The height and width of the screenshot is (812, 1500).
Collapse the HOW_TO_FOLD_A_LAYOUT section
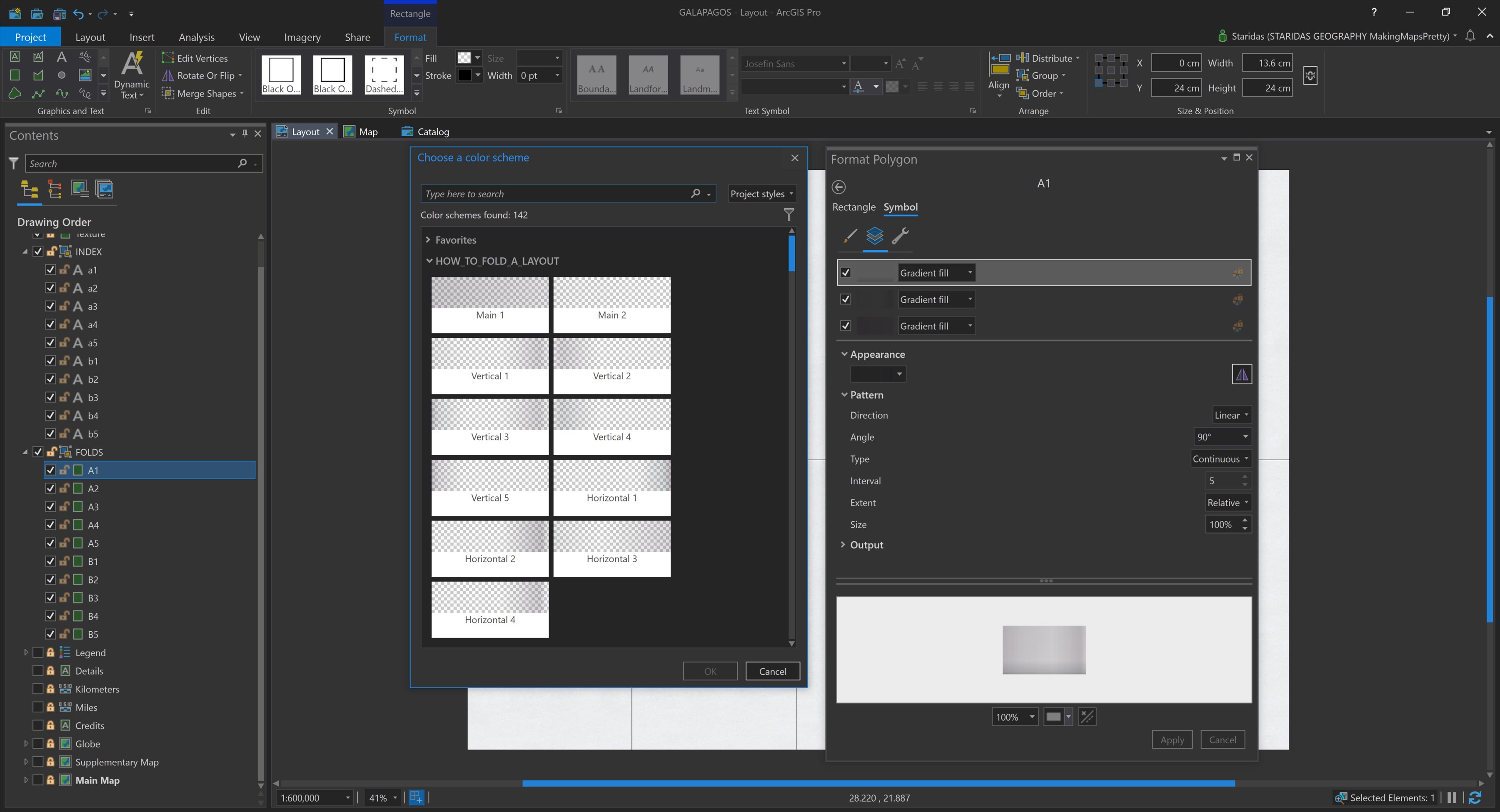(429, 261)
